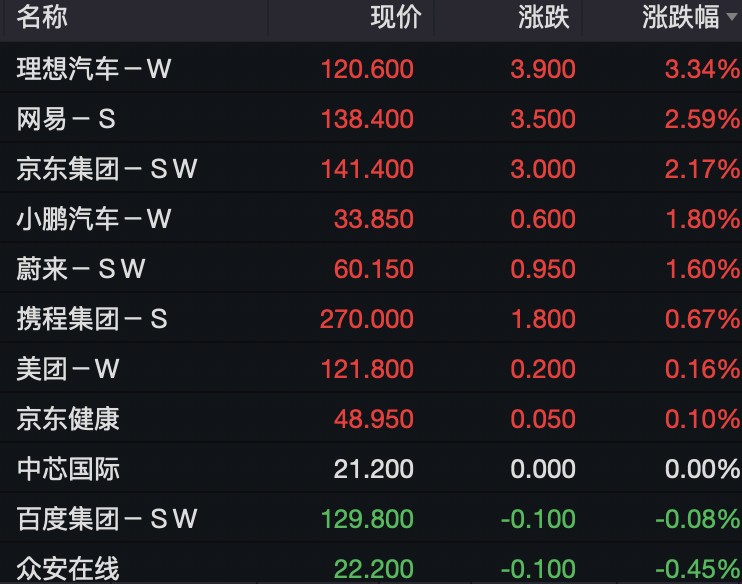Select 京东健康 in the list
The height and width of the screenshot is (584, 742).
(371, 418)
